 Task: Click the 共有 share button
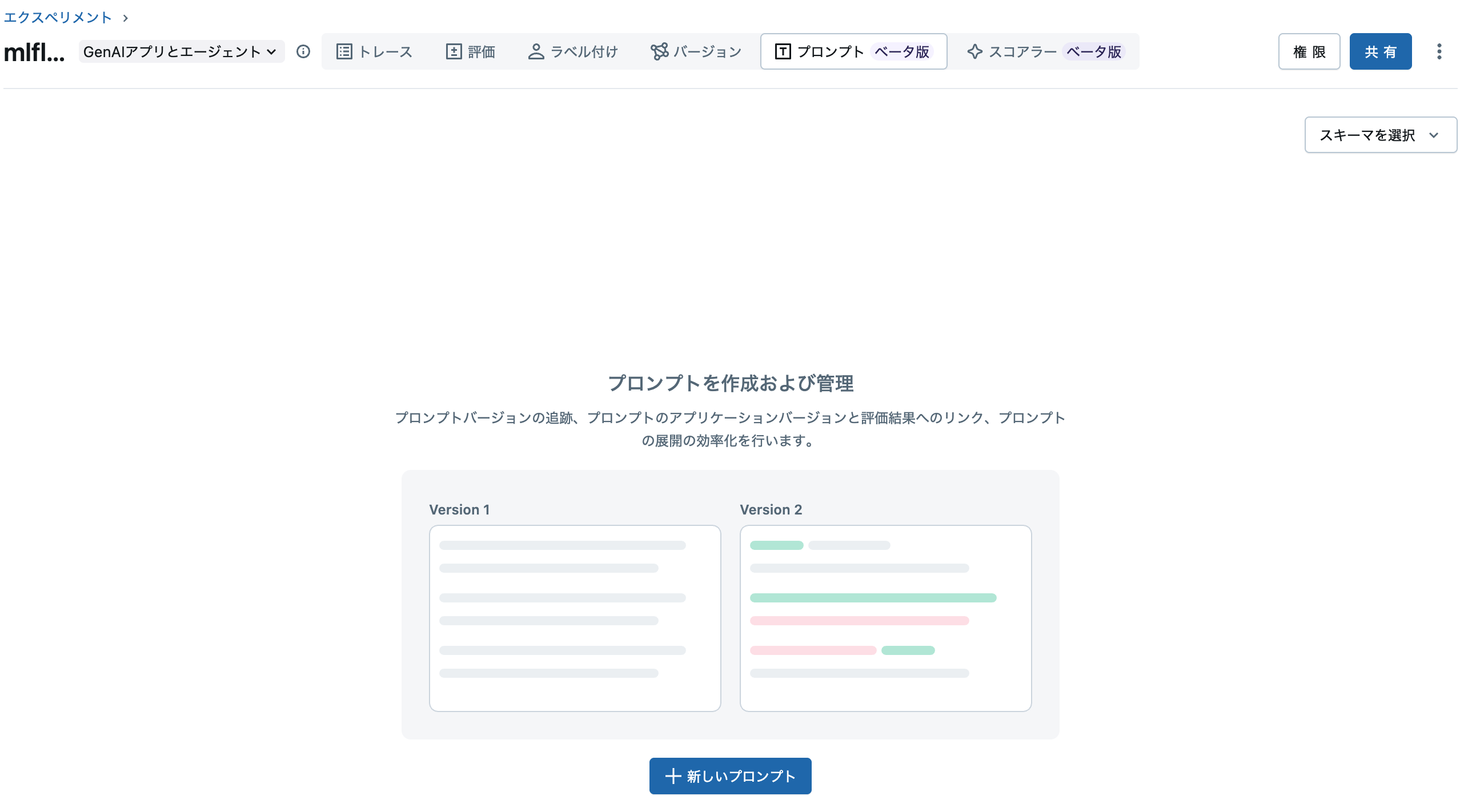[1381, 51]
